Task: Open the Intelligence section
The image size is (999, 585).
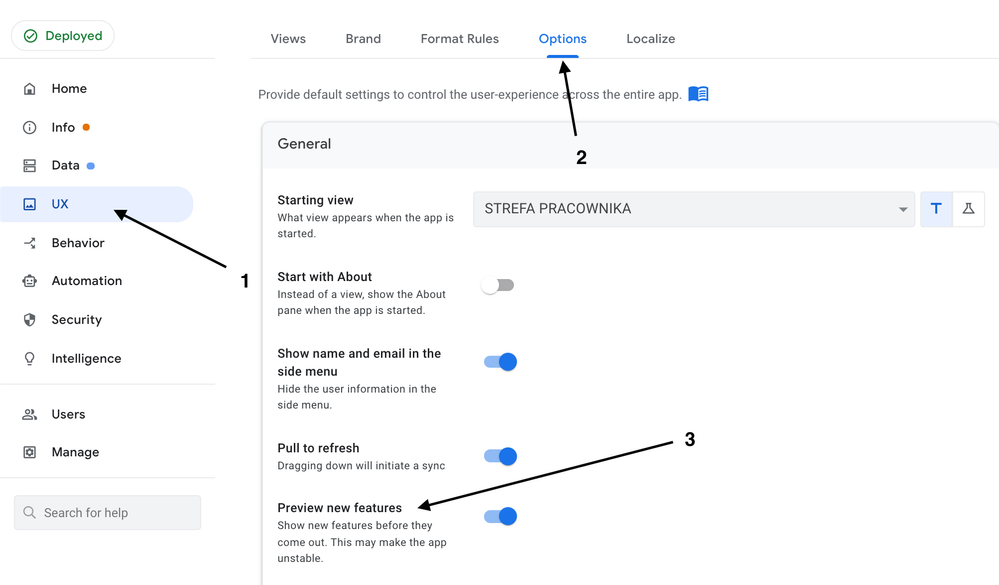Action: click(86, 359)
